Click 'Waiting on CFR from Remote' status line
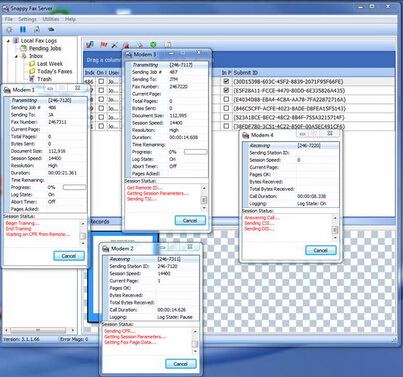The width and height of the screenshot is (403, 377). coord(38,234)
